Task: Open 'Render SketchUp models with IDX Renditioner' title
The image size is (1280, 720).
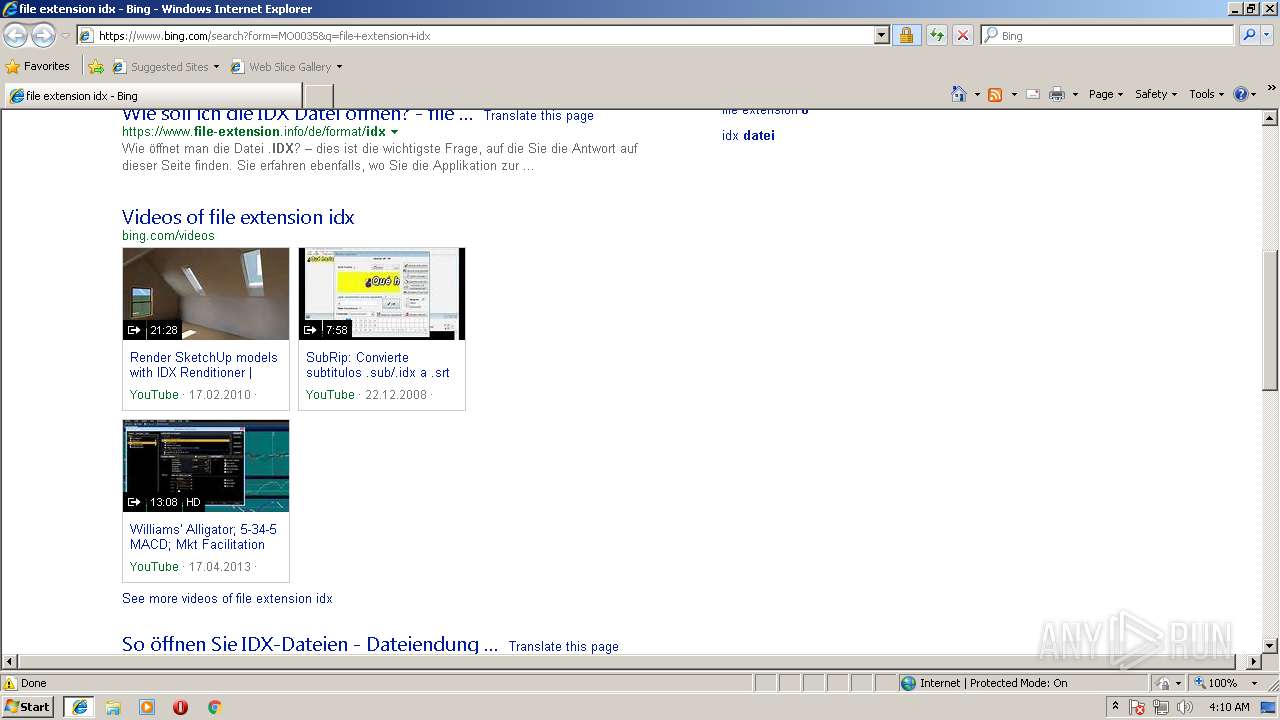Action: coord(204,365)
